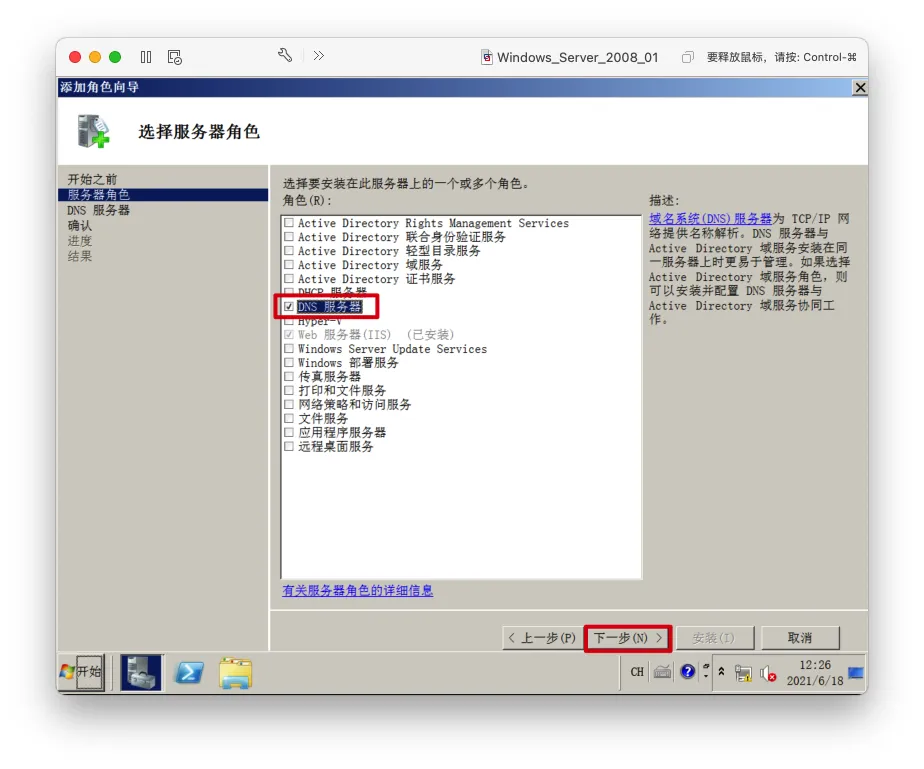This screenshot has height=769, width=924.
Task: Check Active Directory 轻型目录服务 role
Action: (x=289, y=250)
